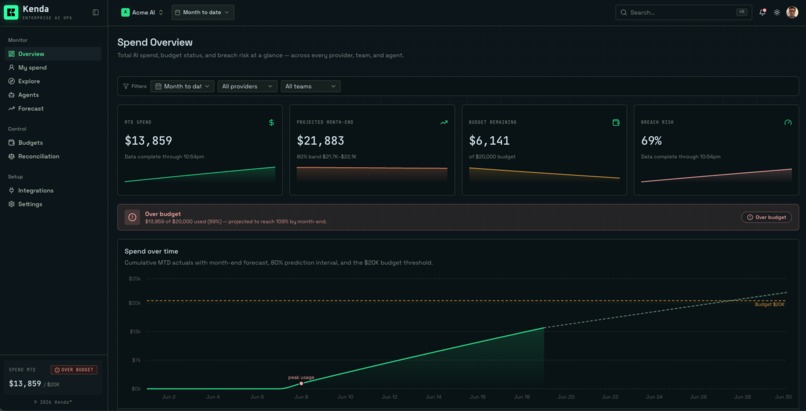This screenshot has height=411, width=806.
Task: Open the Acme AI workspace switcher
Action: tap(142, 12)
